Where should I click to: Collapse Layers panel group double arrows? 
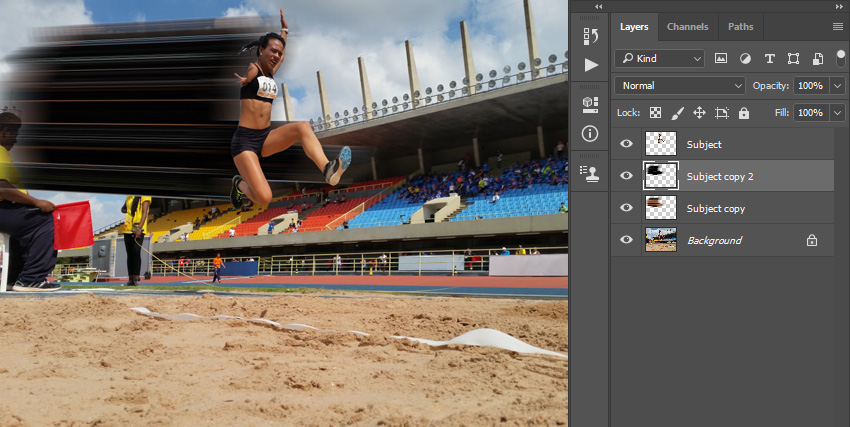click(839, 7)
